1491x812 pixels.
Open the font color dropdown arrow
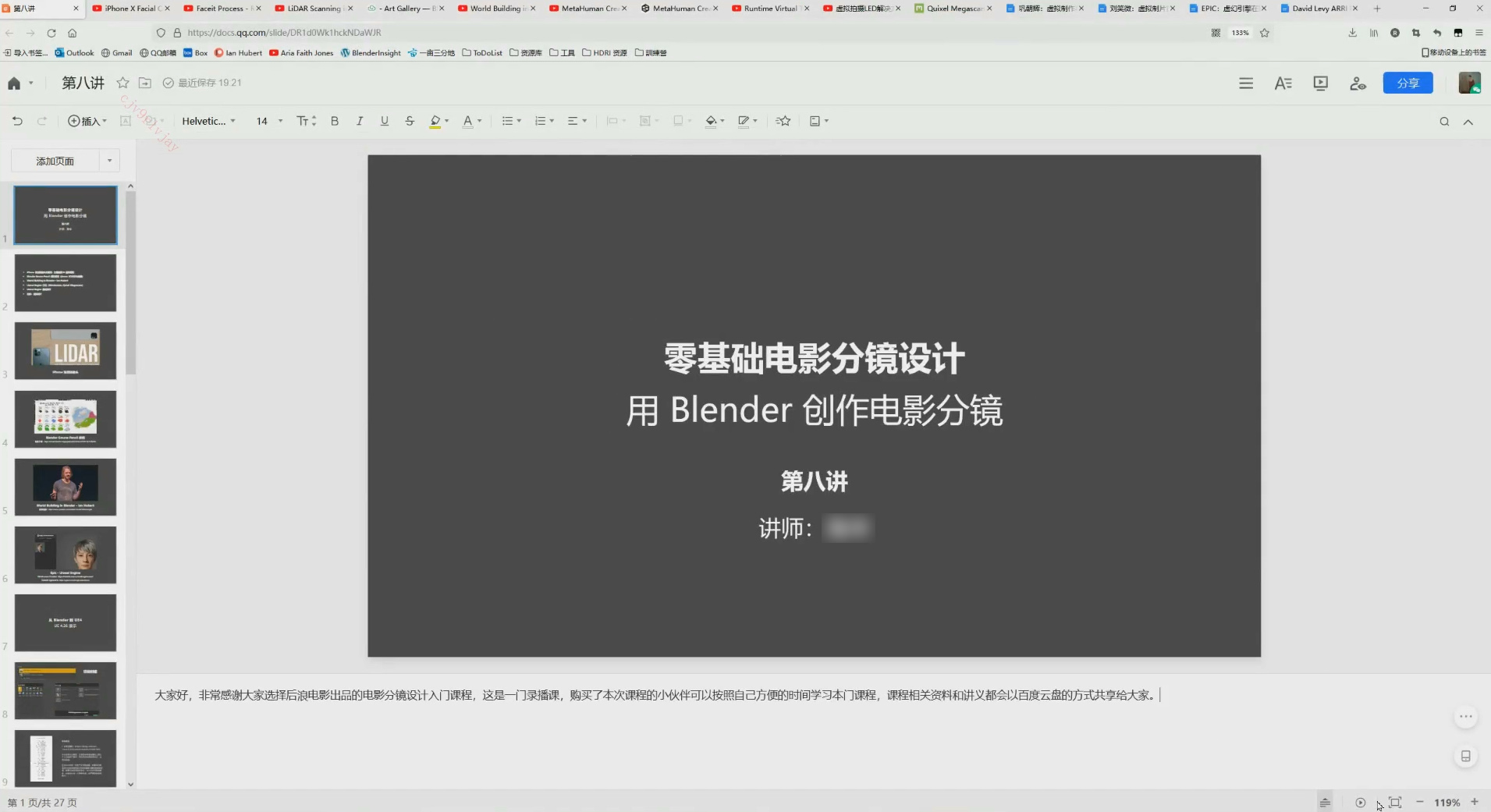(x=480, y=121)
